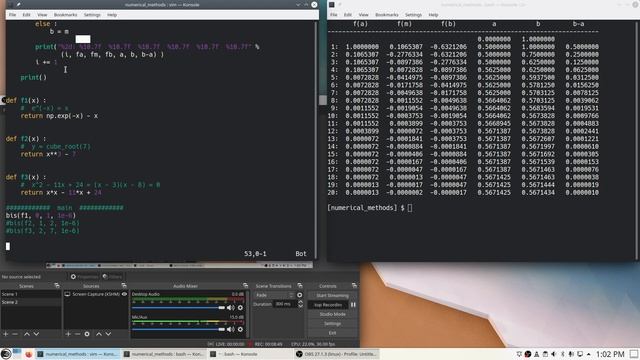This screenshot has width=640, height=360.
Task: Move source up in Sources panel
Action: (99, 334)
